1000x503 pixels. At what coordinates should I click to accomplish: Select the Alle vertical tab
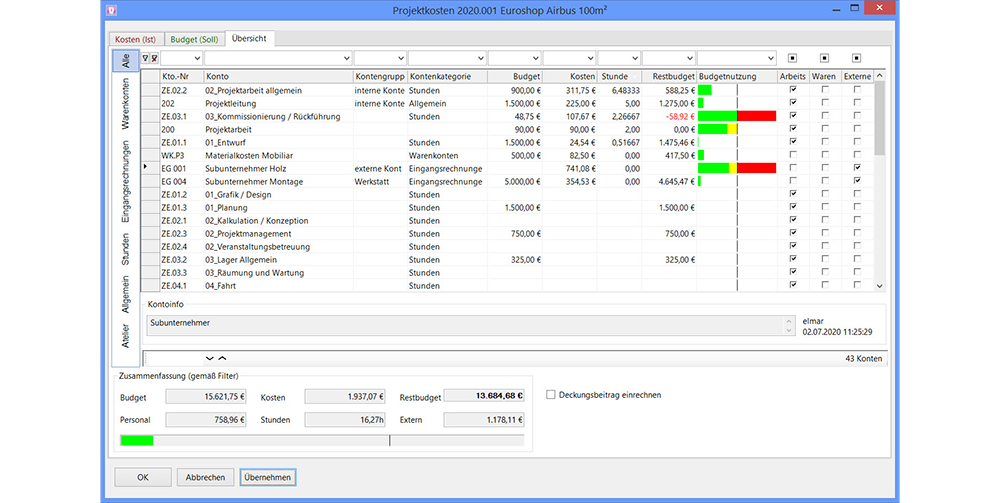(126, 61)
